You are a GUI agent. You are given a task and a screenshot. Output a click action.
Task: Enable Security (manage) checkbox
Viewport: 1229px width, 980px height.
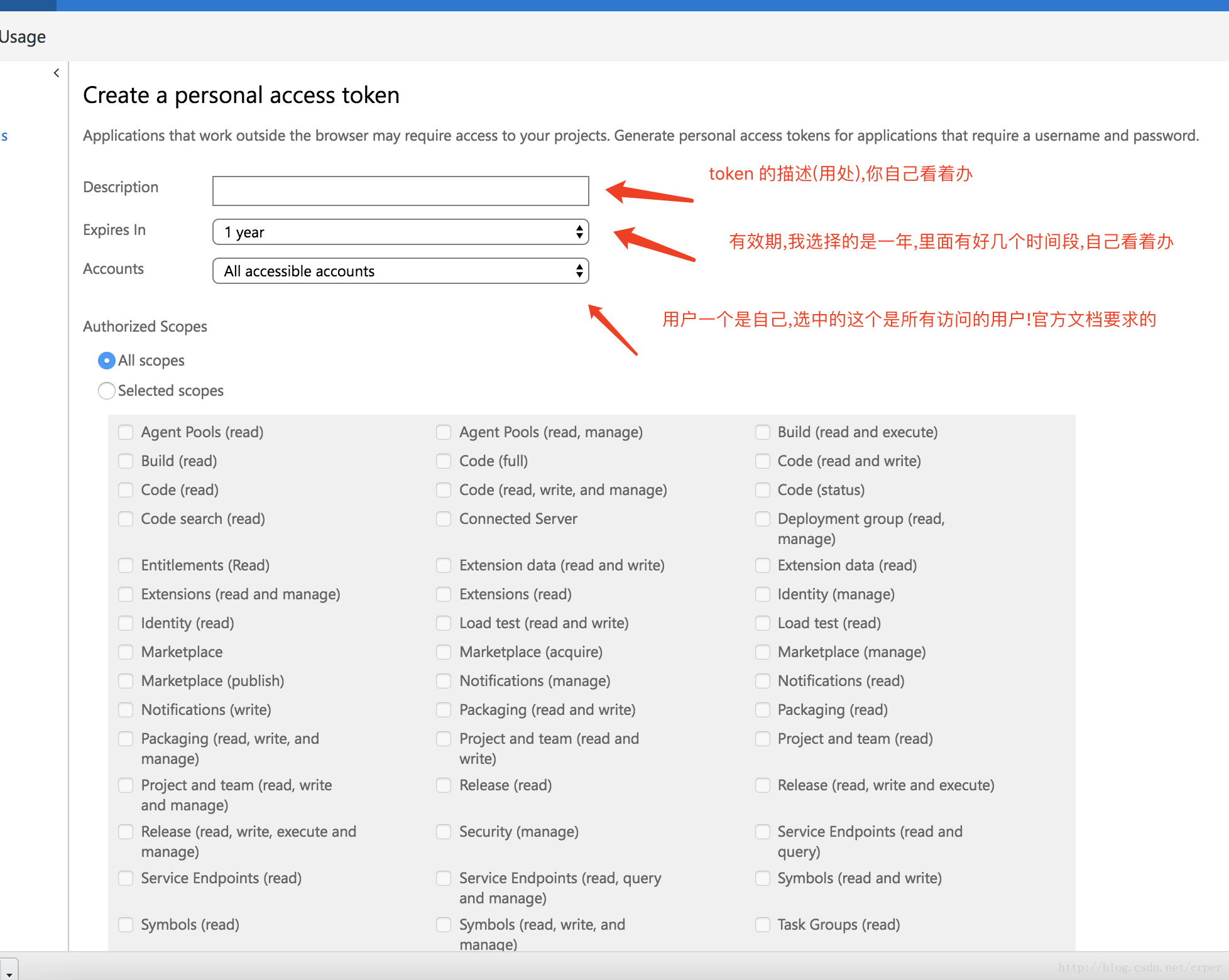click(444, 832)
